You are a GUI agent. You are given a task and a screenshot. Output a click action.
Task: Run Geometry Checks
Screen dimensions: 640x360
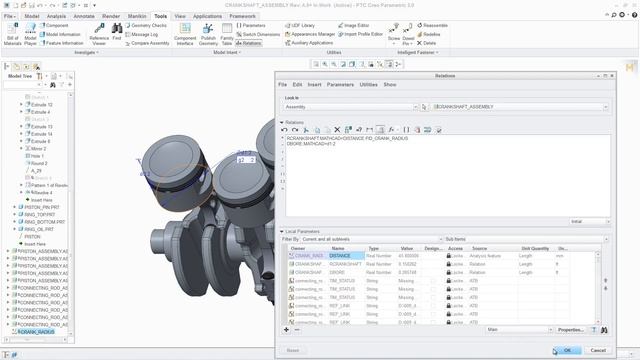[x=146, y=25]
